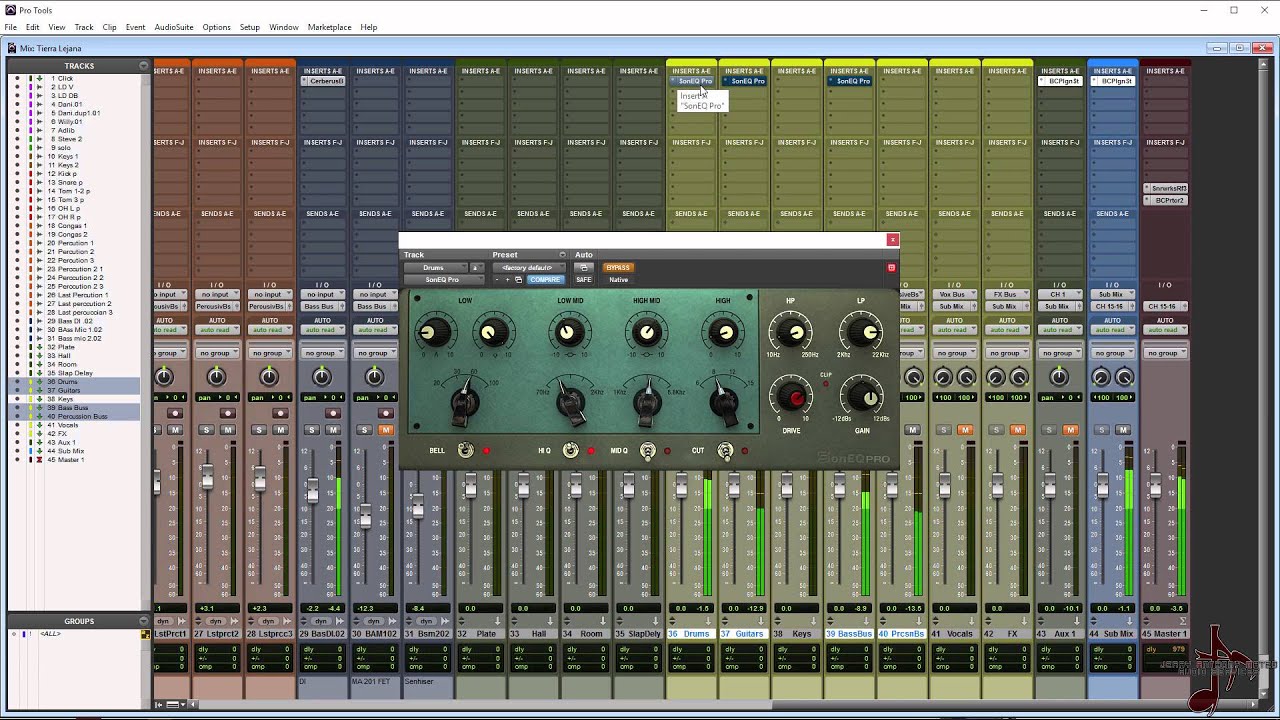Record-enable the Lstprct2 track

pyautogui.click(x=227, y=413)
